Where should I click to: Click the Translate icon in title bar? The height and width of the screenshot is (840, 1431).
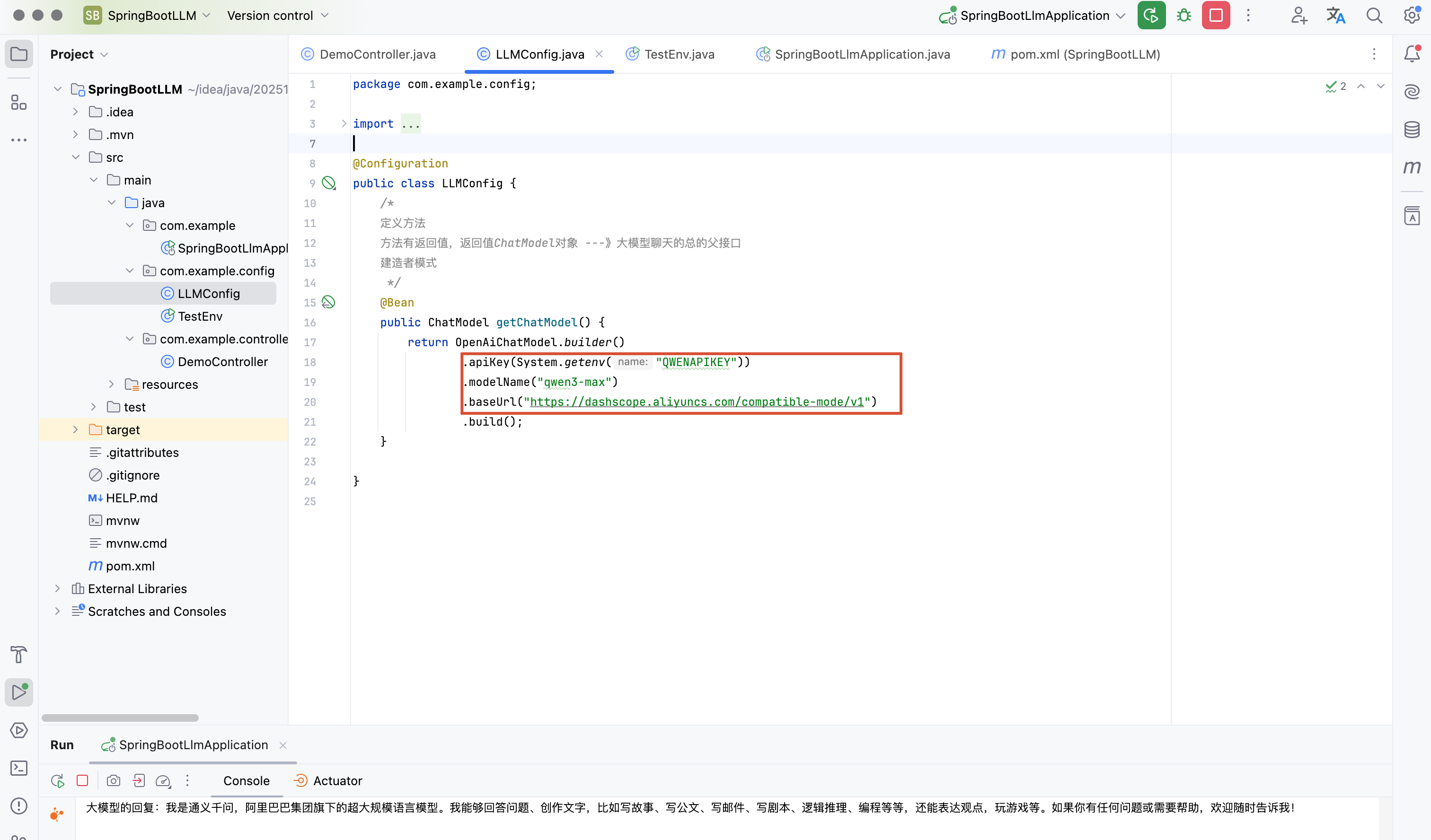click(1335, 15)
